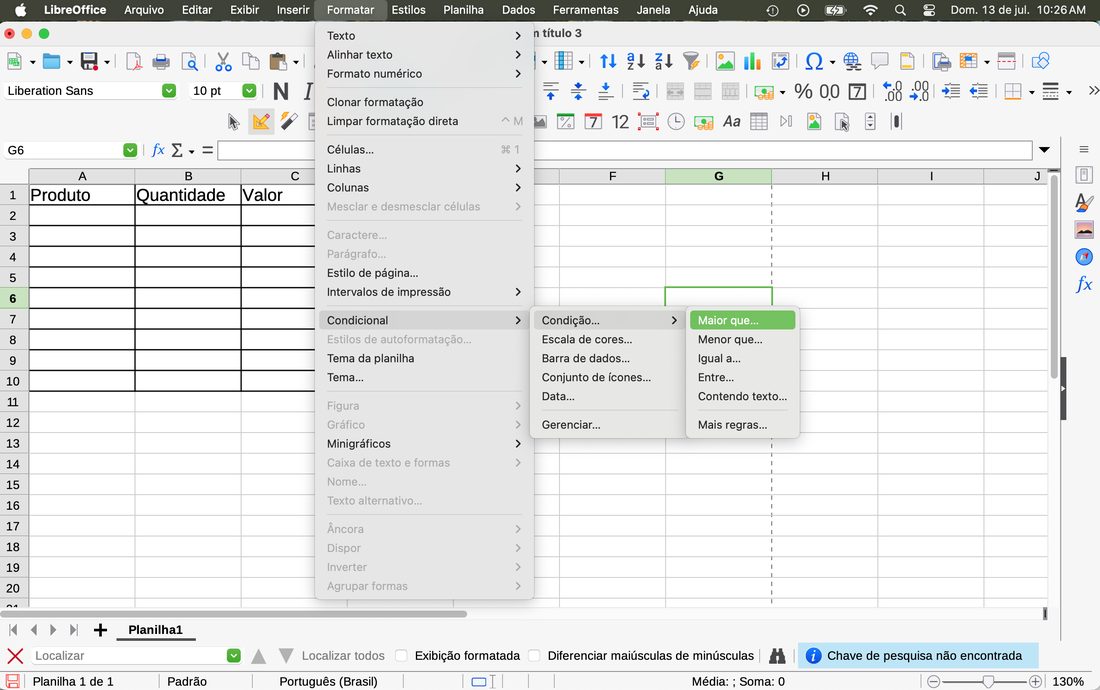Viewport: 1100px width, 690px height.
Task: Open Print Preview magnifier icon
Action: 189,62
